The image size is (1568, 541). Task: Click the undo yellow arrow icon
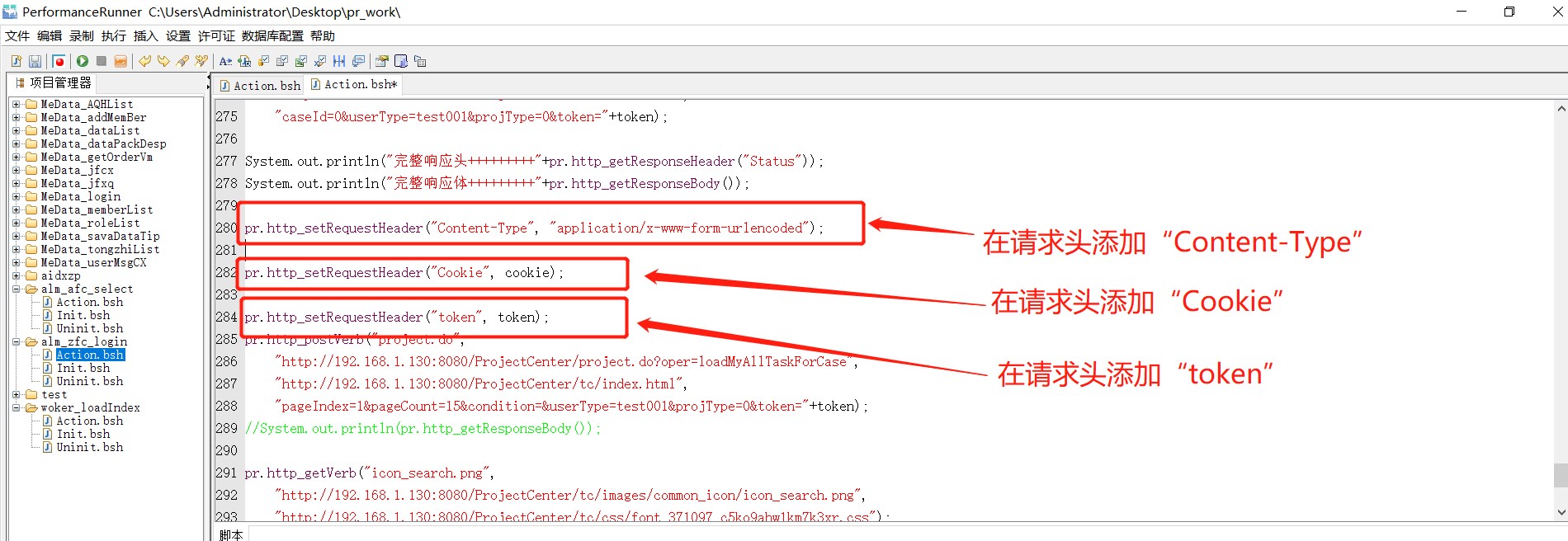[x=144, y=61]
